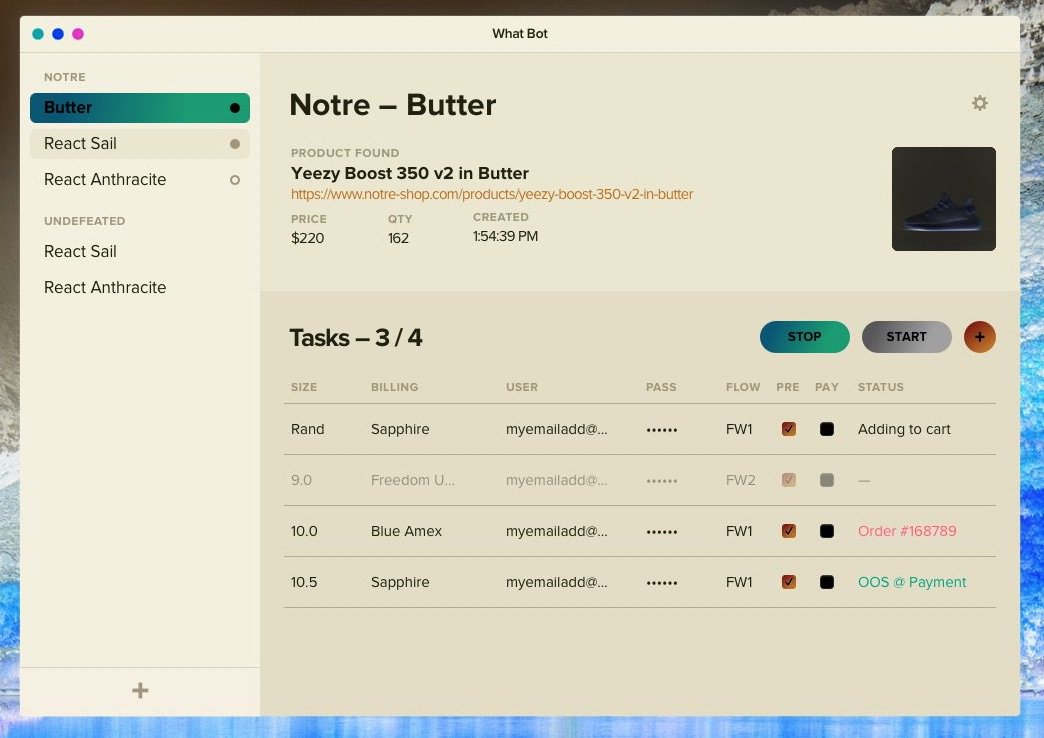Click the $220 price value
Viewport: 1044px width, 738px height.
307,238
